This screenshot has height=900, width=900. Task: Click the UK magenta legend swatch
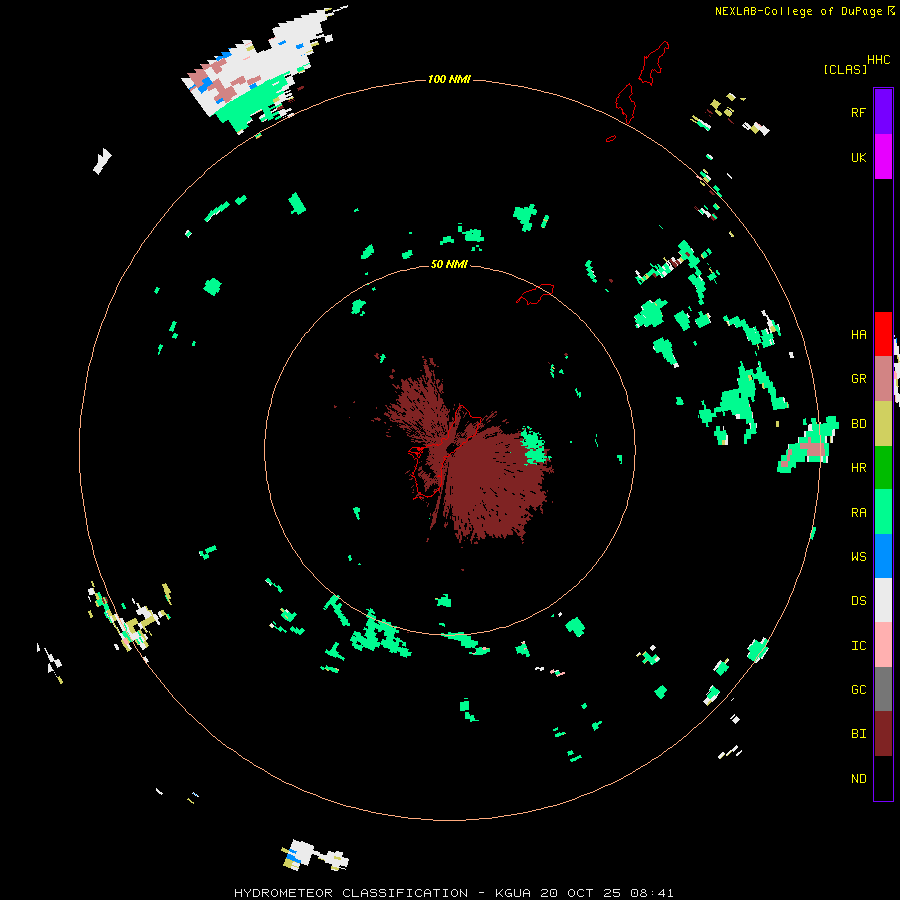[883, 156]
